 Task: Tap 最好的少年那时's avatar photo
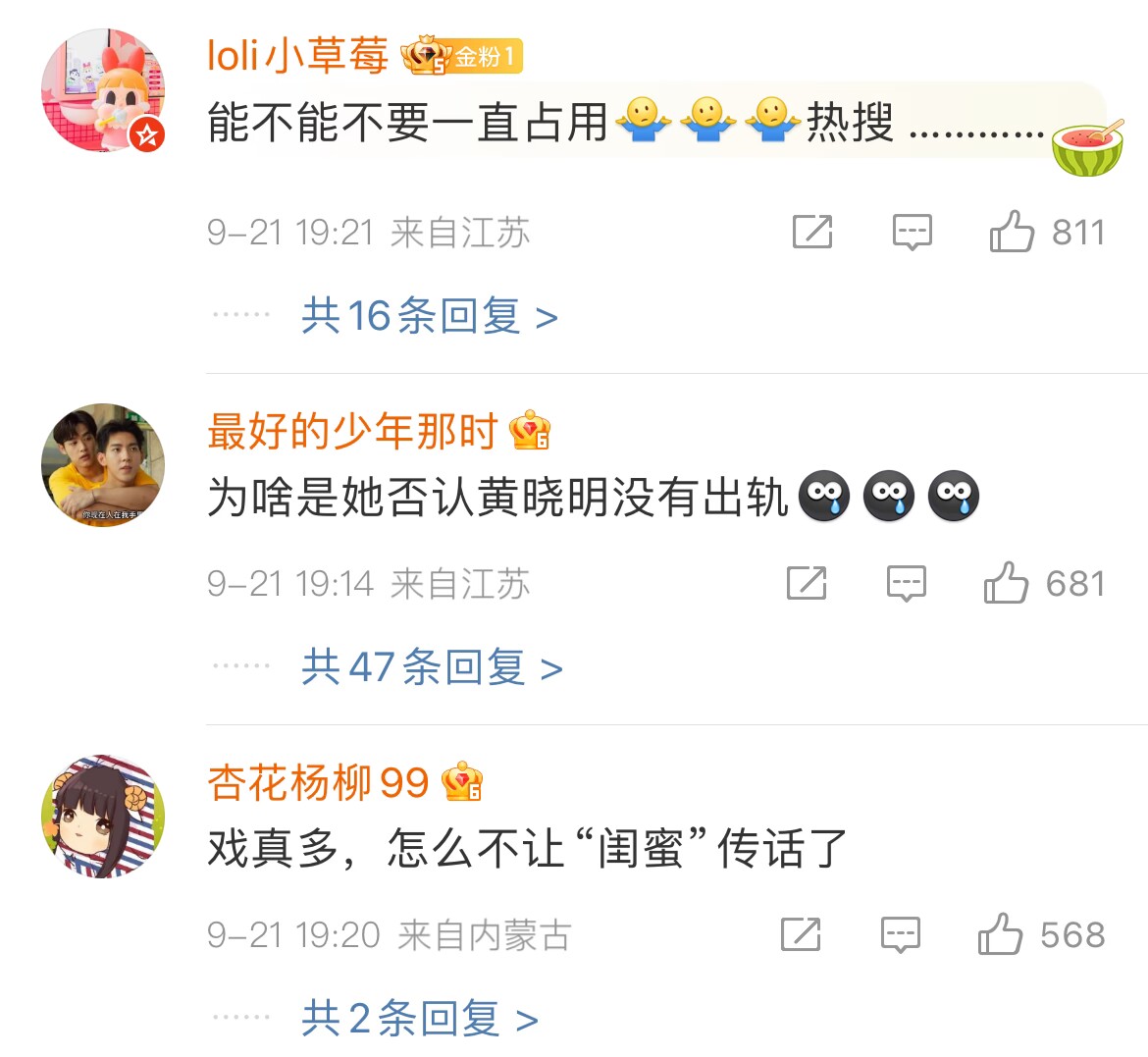pyautogui.click(x=102, y=465)
